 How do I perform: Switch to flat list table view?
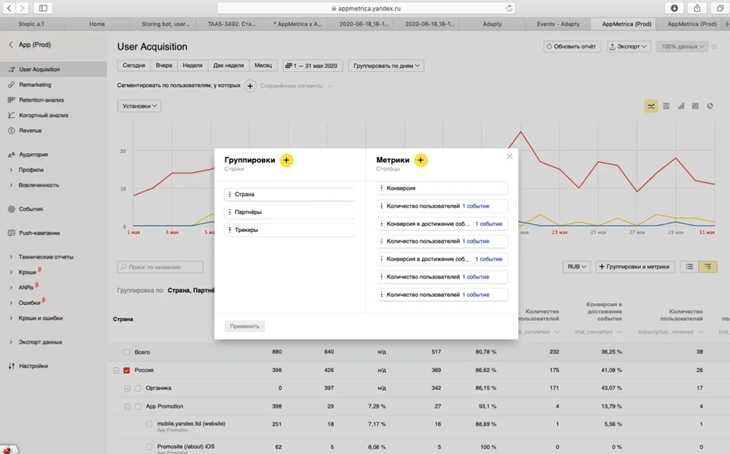click(x=689, y=267)
